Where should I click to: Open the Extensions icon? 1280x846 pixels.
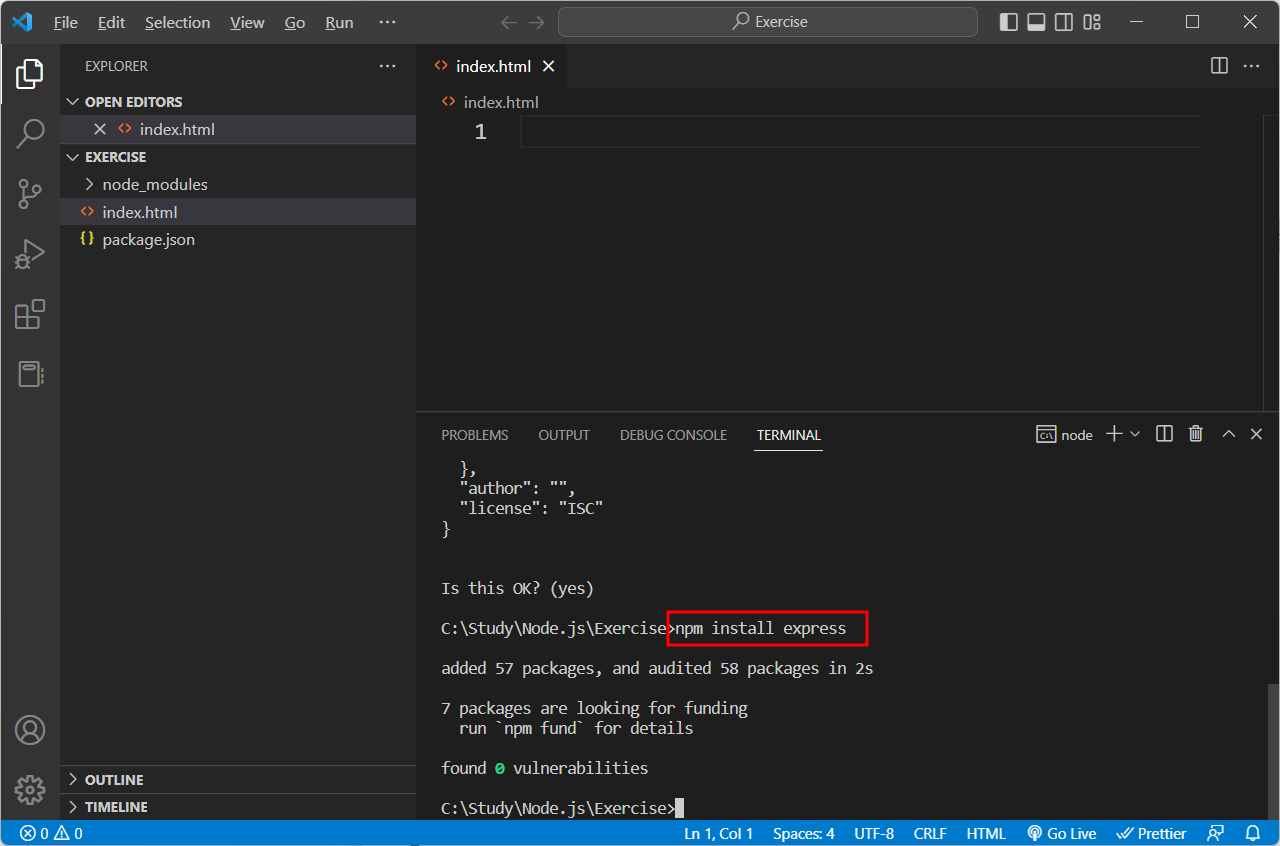(30, 314)
